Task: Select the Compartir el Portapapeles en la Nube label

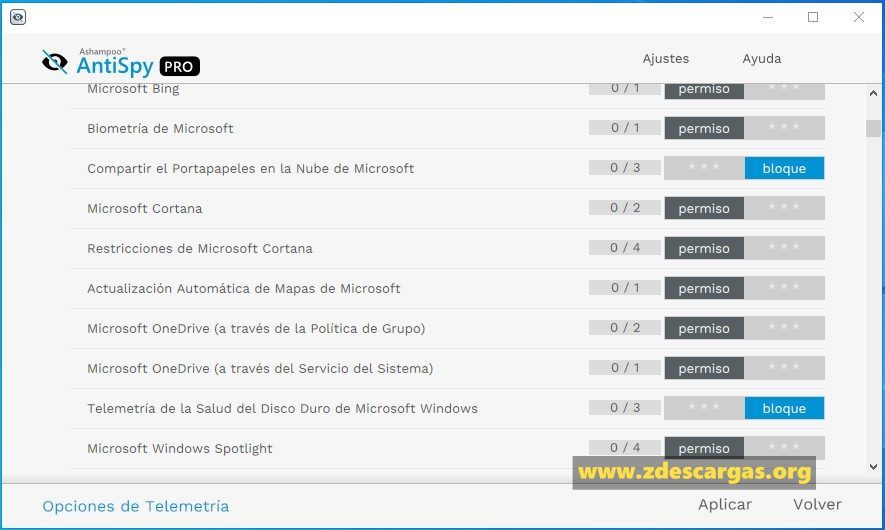Action: pyautogui.click(x=251, y=169)
